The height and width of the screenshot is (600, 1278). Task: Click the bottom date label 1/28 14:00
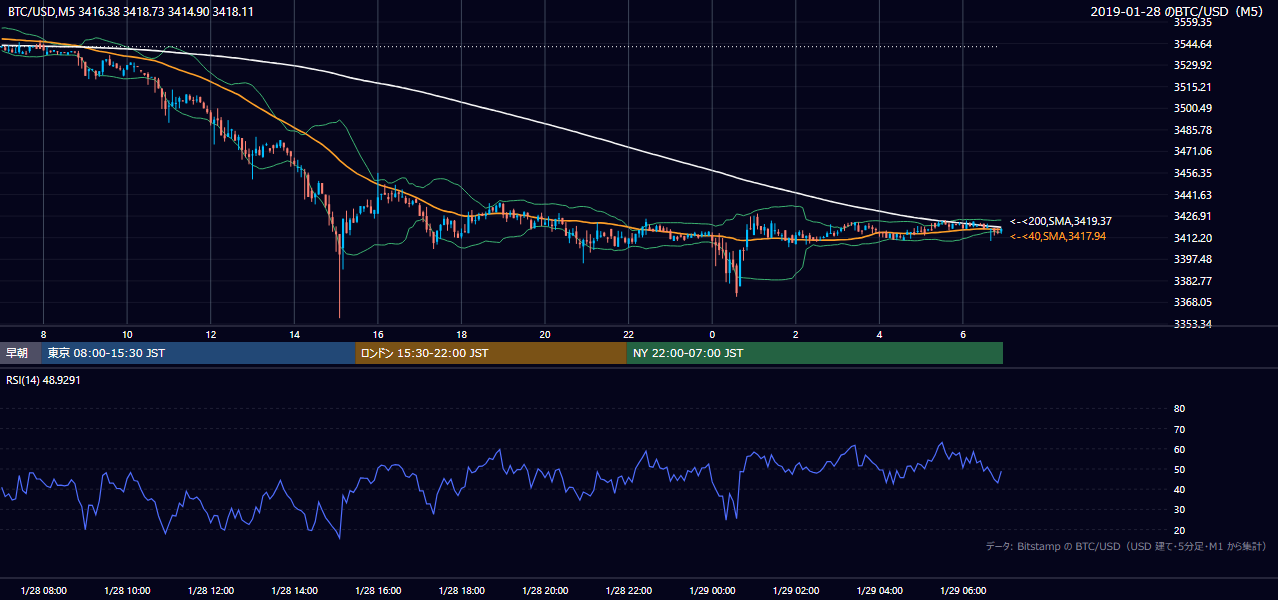pyautogui.click(x=294, y=591)
